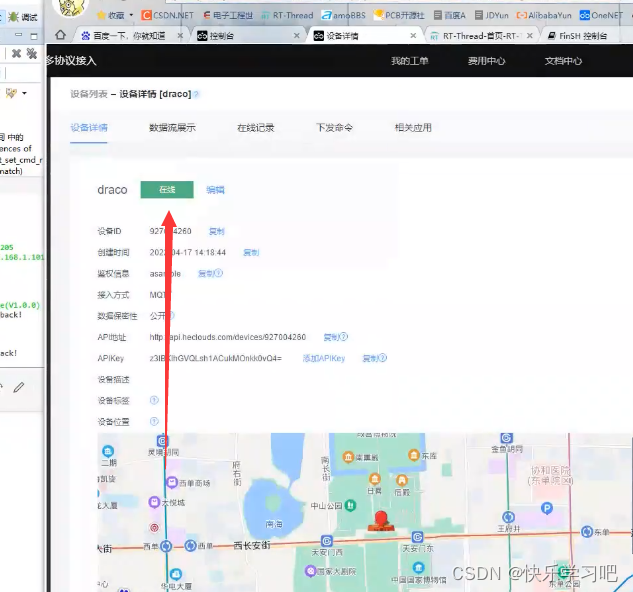Copy the 鉴权信息 value
The image size is (633, 592).
pyautogui.click(x=205, y=274)
